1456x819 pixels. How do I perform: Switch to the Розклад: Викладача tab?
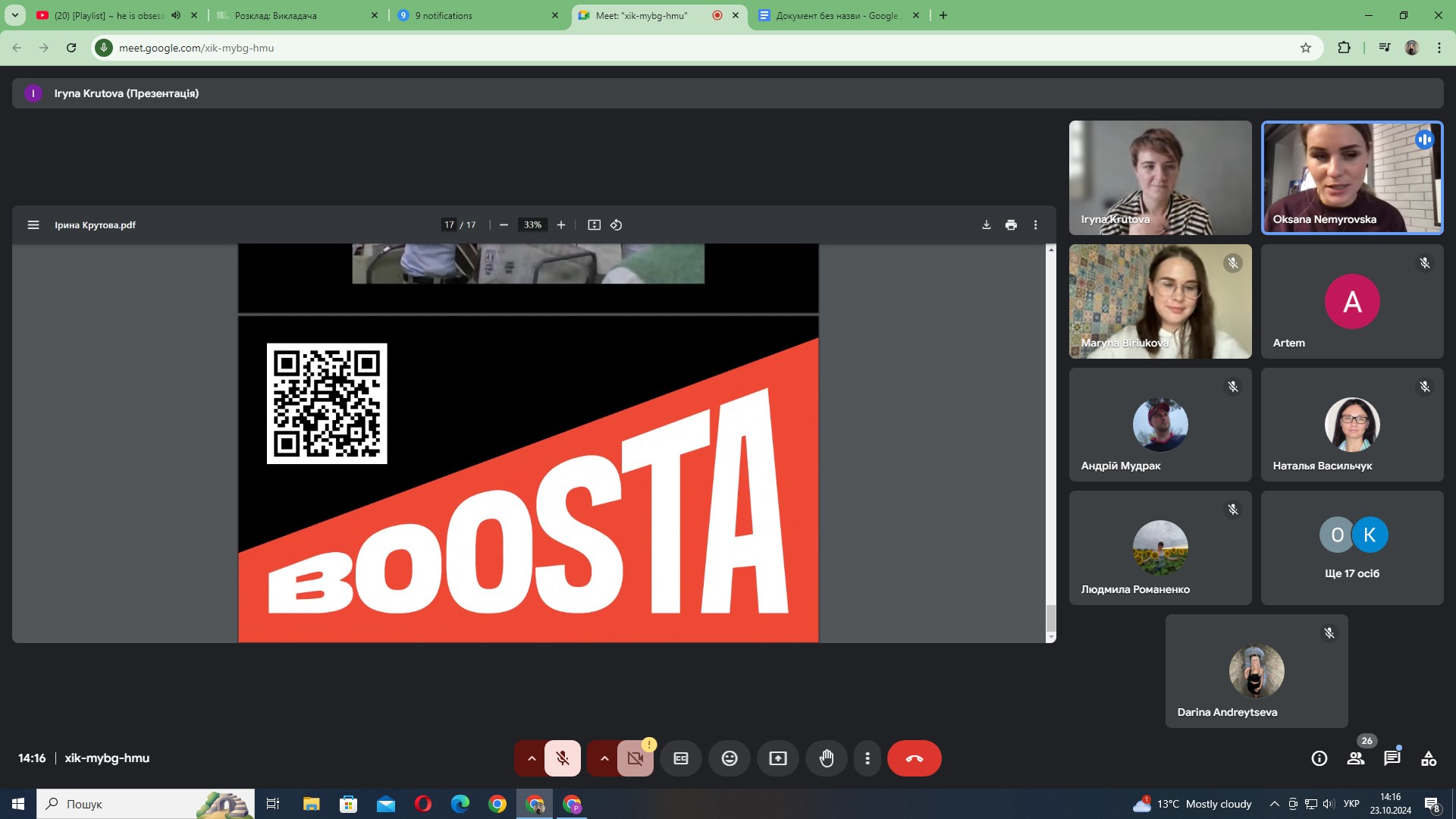296,15
